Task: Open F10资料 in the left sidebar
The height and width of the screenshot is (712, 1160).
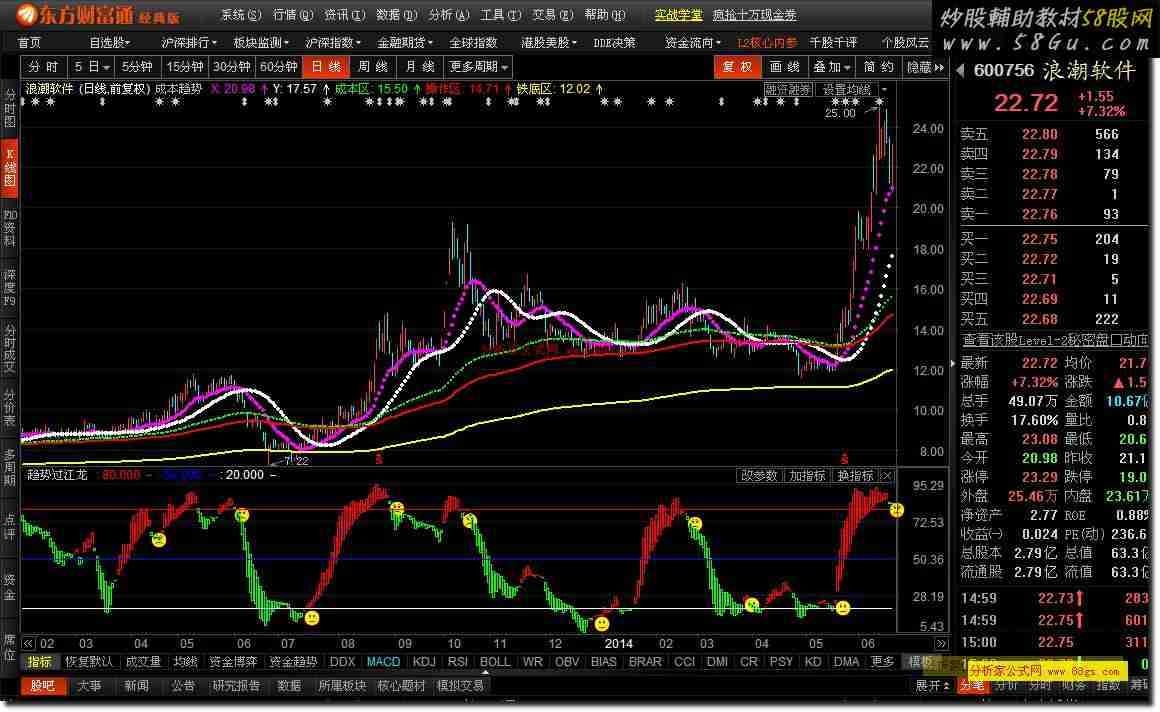Action: (x=10, y=227)
